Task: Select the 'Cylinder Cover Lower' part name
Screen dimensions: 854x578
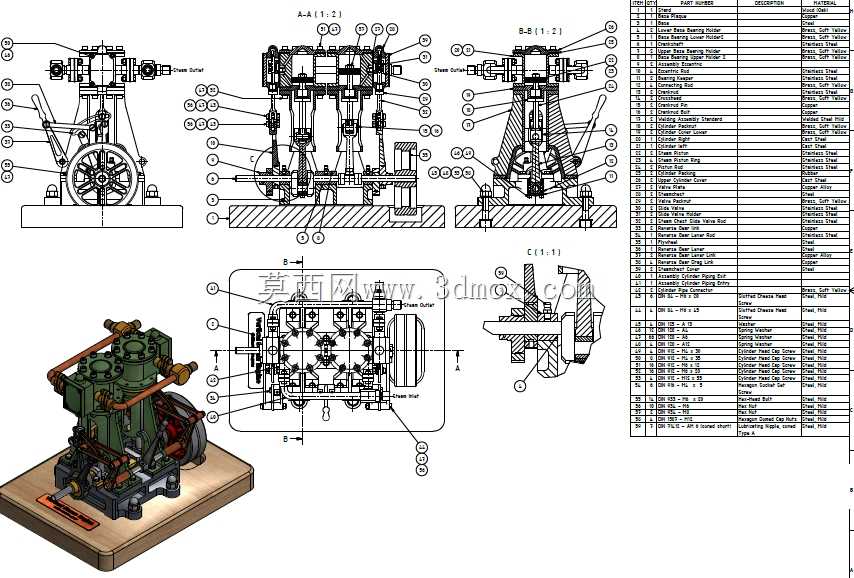Action: (682, 132)
